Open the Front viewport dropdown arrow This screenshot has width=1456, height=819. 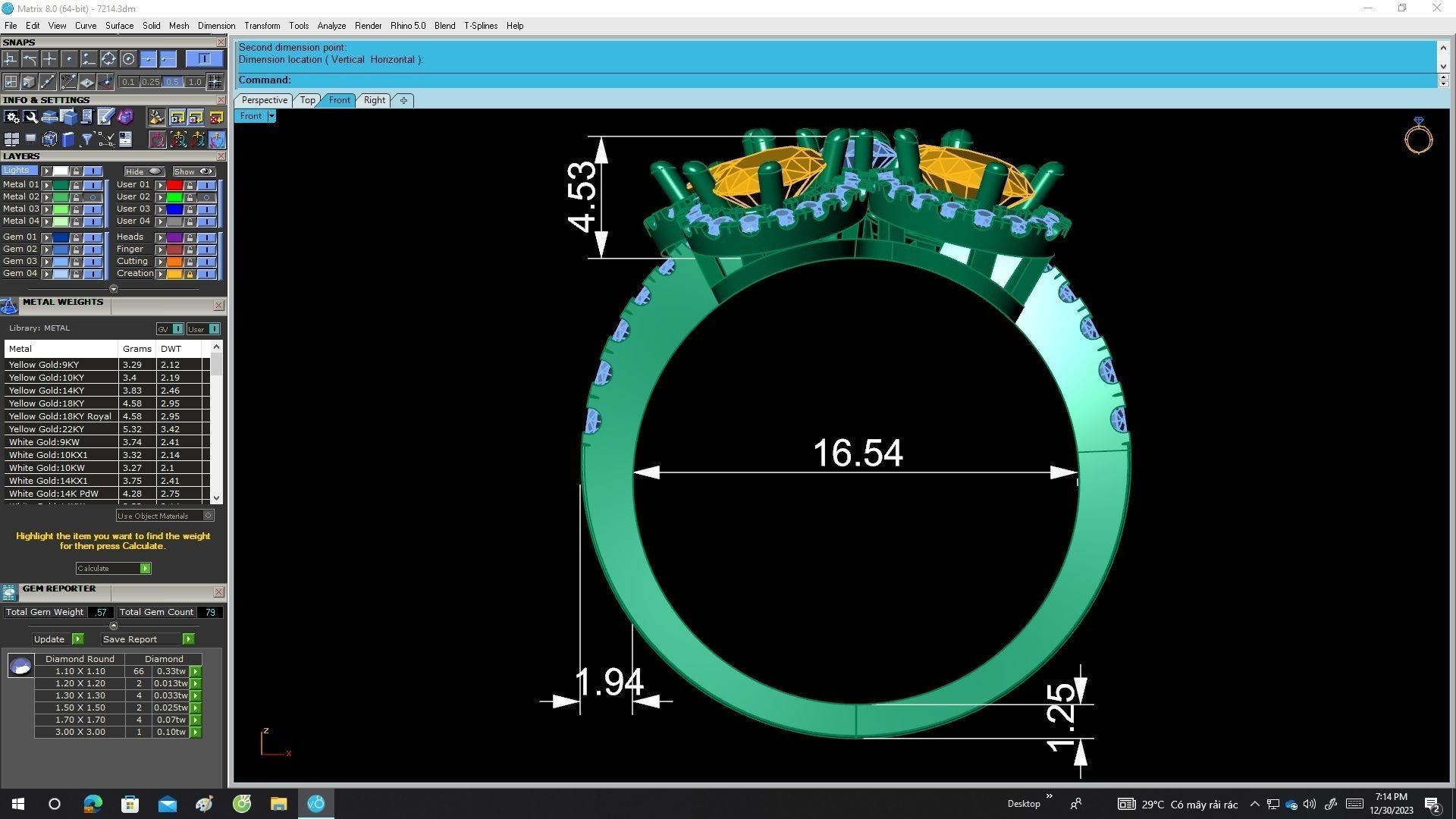271,116
